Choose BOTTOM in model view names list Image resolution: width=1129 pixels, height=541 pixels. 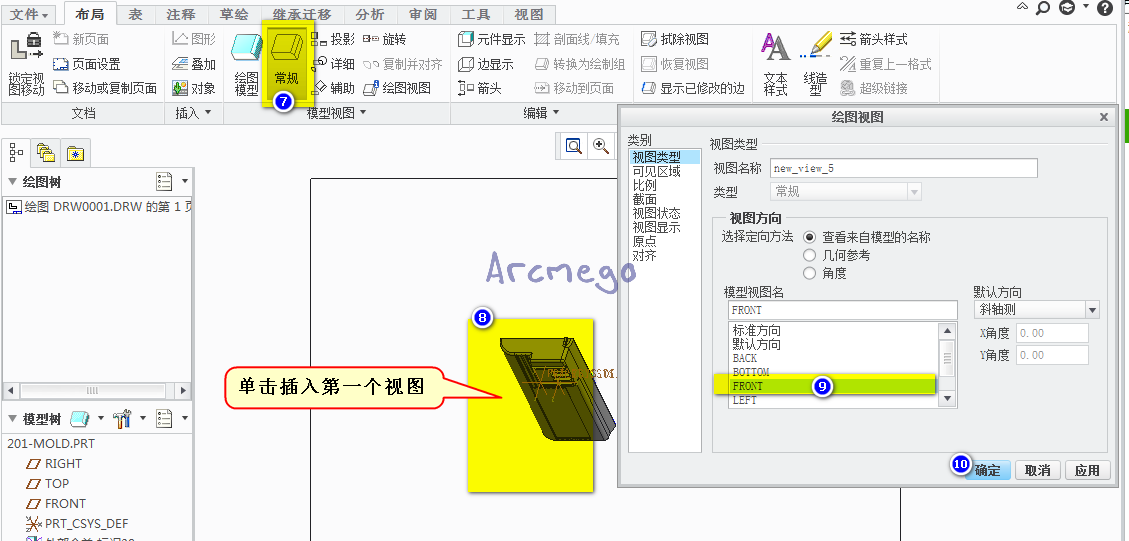(833, 372)
